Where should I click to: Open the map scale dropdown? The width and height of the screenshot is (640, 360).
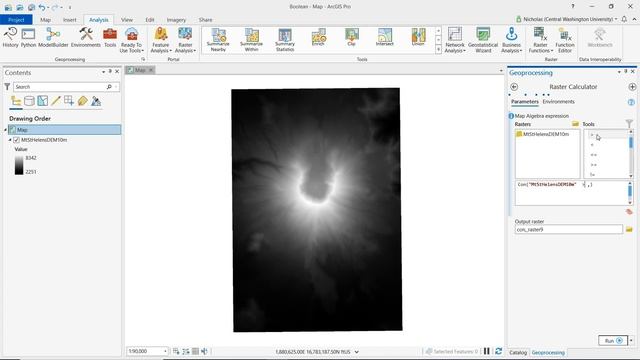(x=165, y=351)
